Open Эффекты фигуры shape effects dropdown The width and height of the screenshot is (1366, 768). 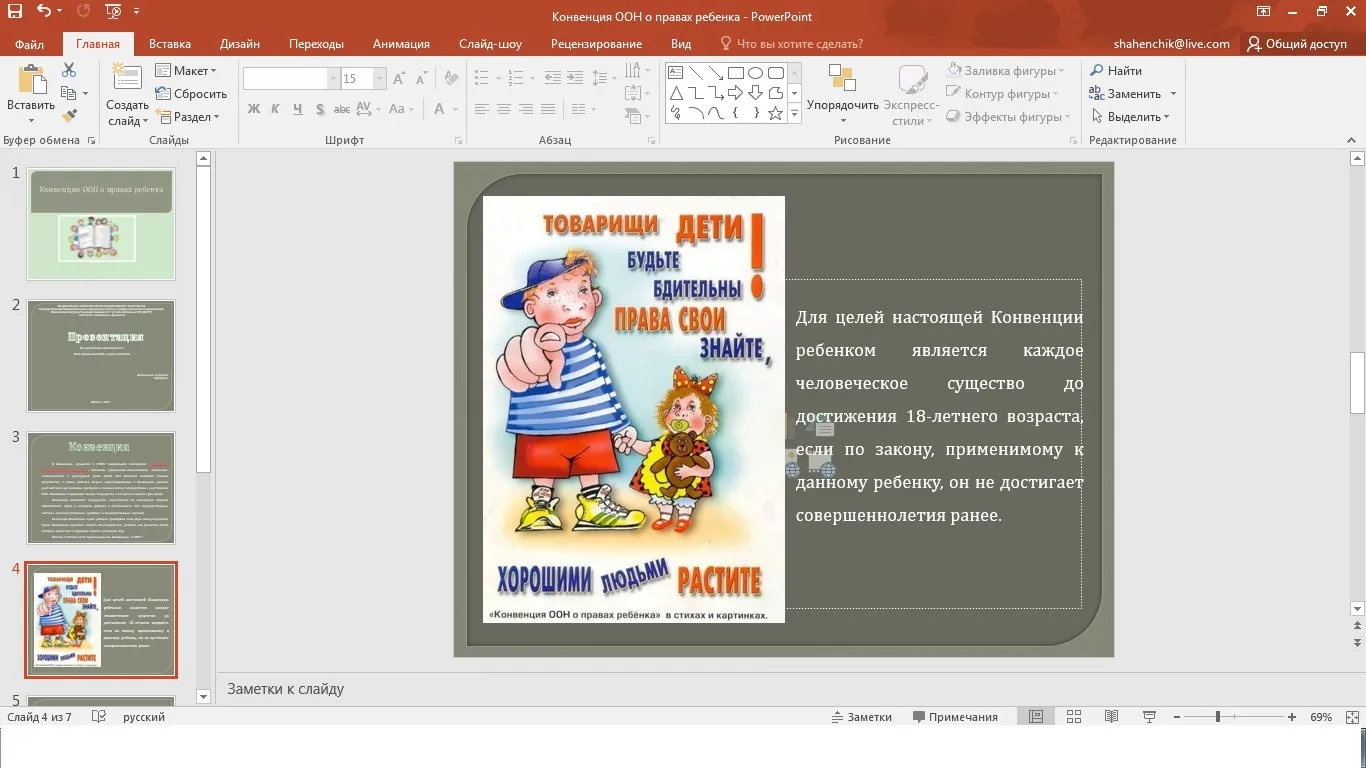[1008, 117]
